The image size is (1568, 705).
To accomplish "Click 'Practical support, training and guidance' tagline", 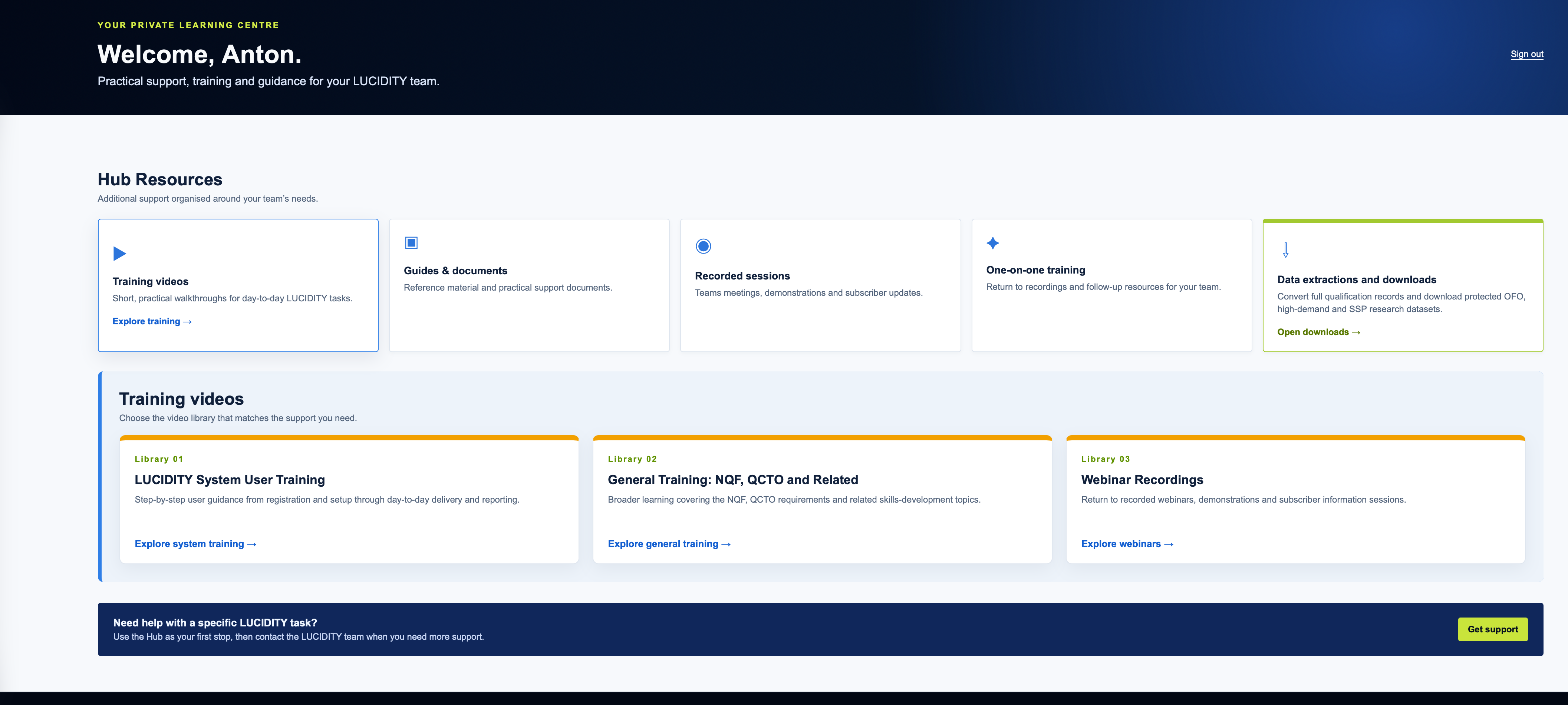I will pyautogui.click(x=269, y=82).
